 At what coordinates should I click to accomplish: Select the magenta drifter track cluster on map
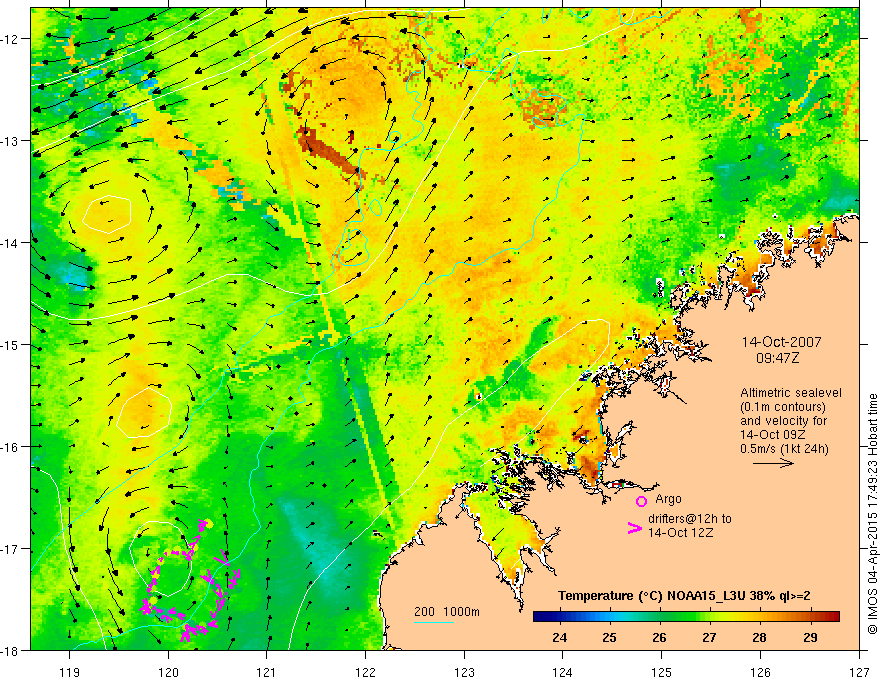point(189,583)
